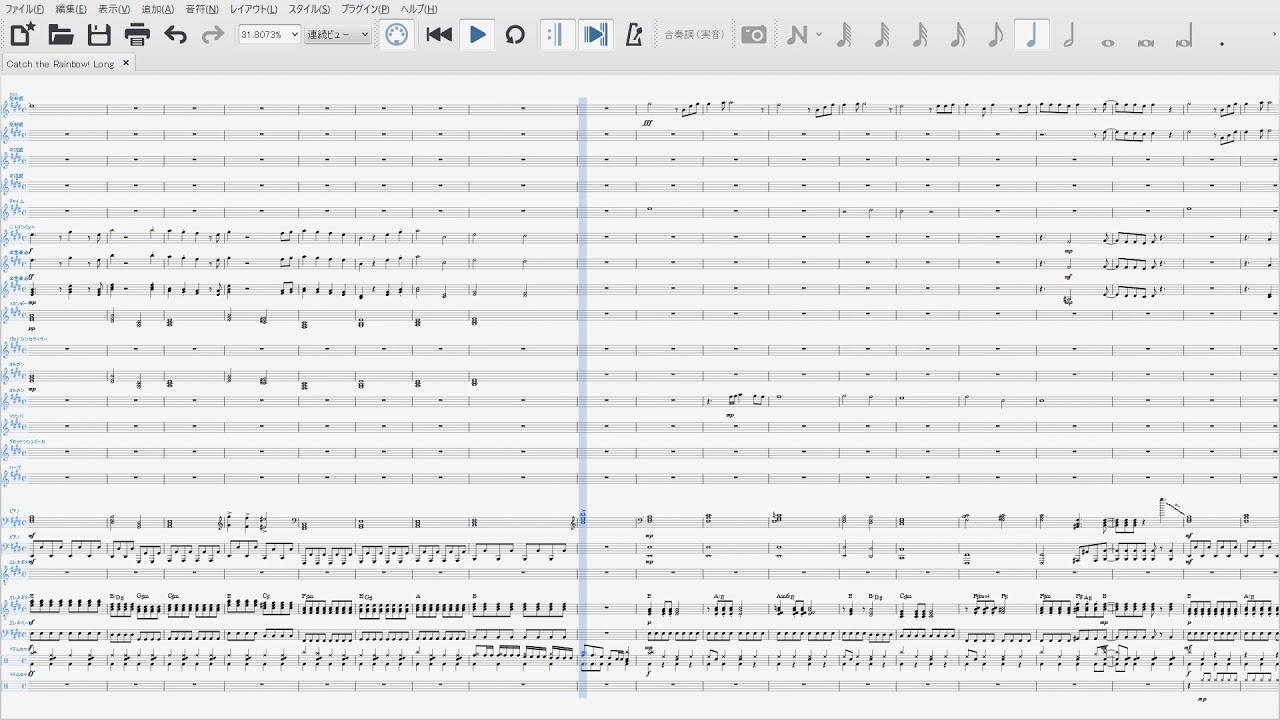
Task: Toggle the metronome during playback
Action: pos(633,35)
